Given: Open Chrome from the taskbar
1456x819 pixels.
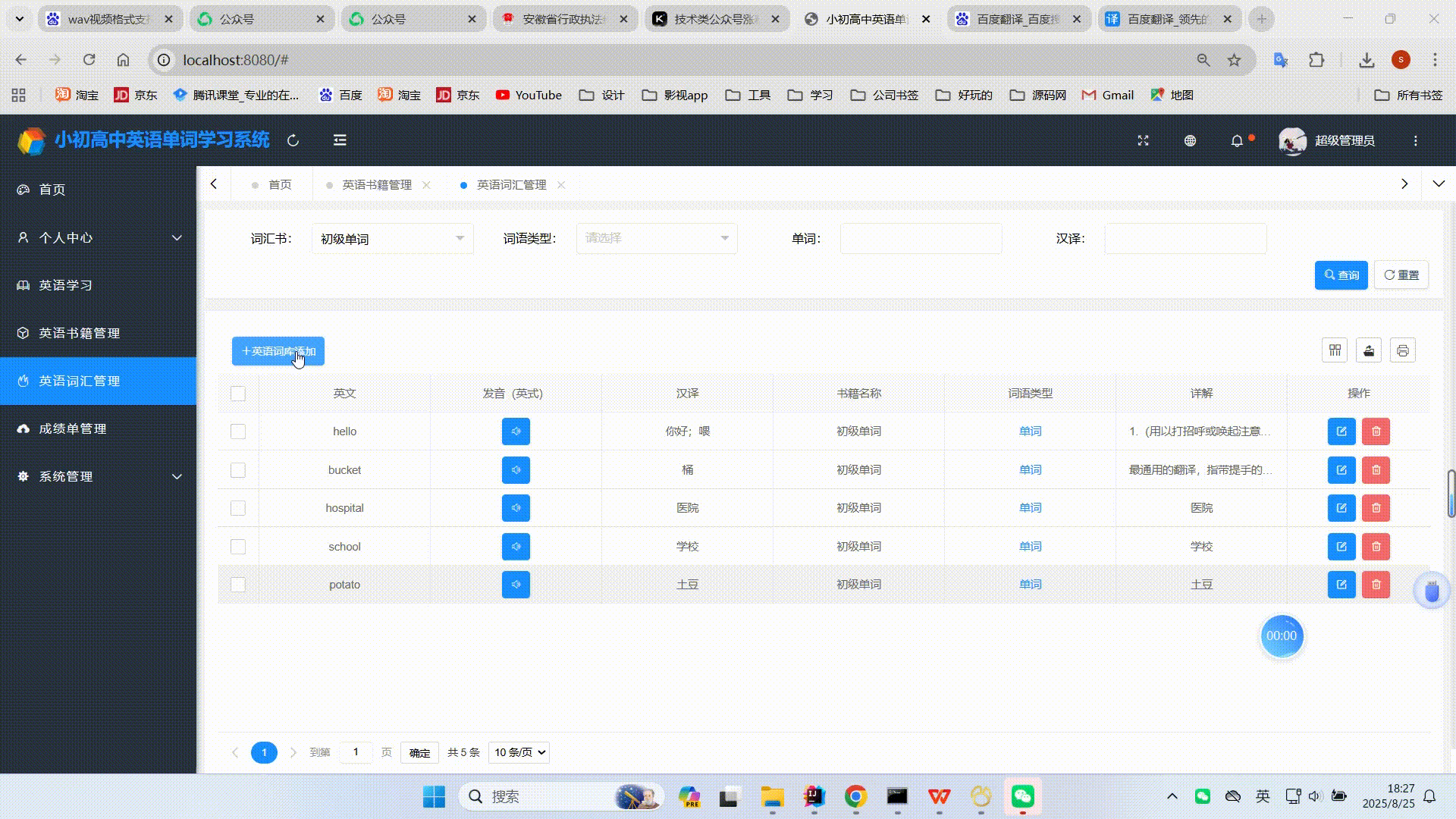Looking at the screenshot, I should [x=855, y=797].
